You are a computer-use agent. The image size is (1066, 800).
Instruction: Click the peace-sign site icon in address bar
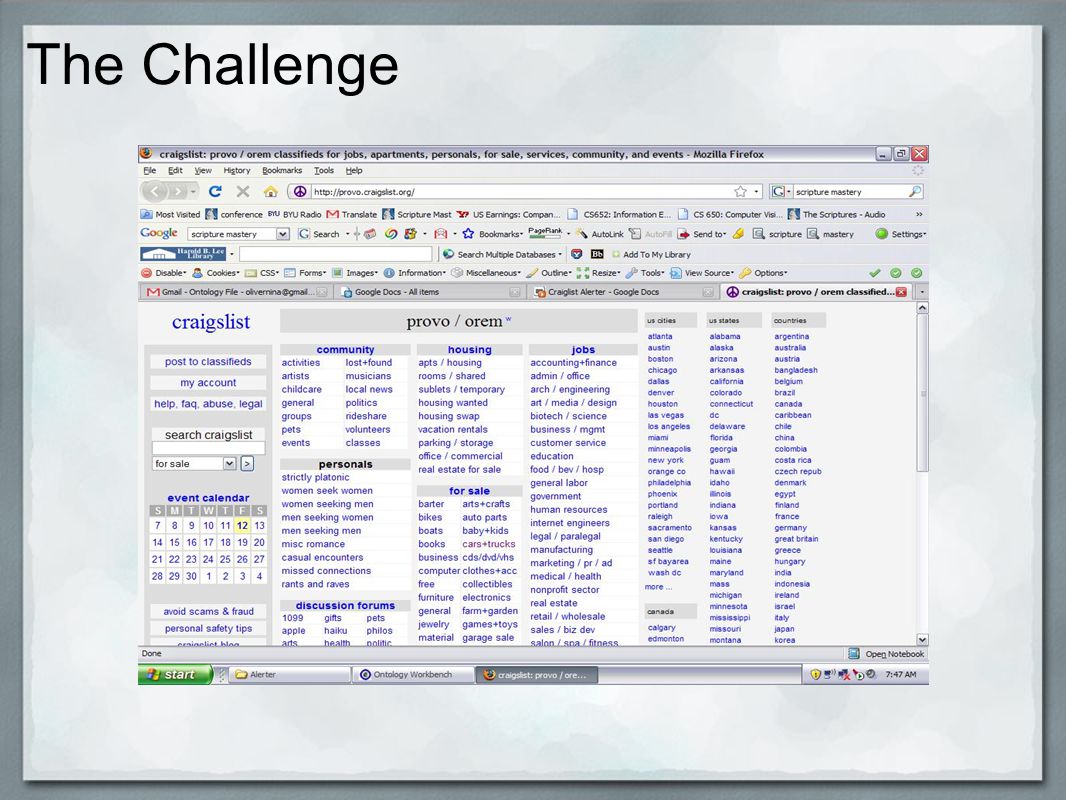(x=300, y=192)
